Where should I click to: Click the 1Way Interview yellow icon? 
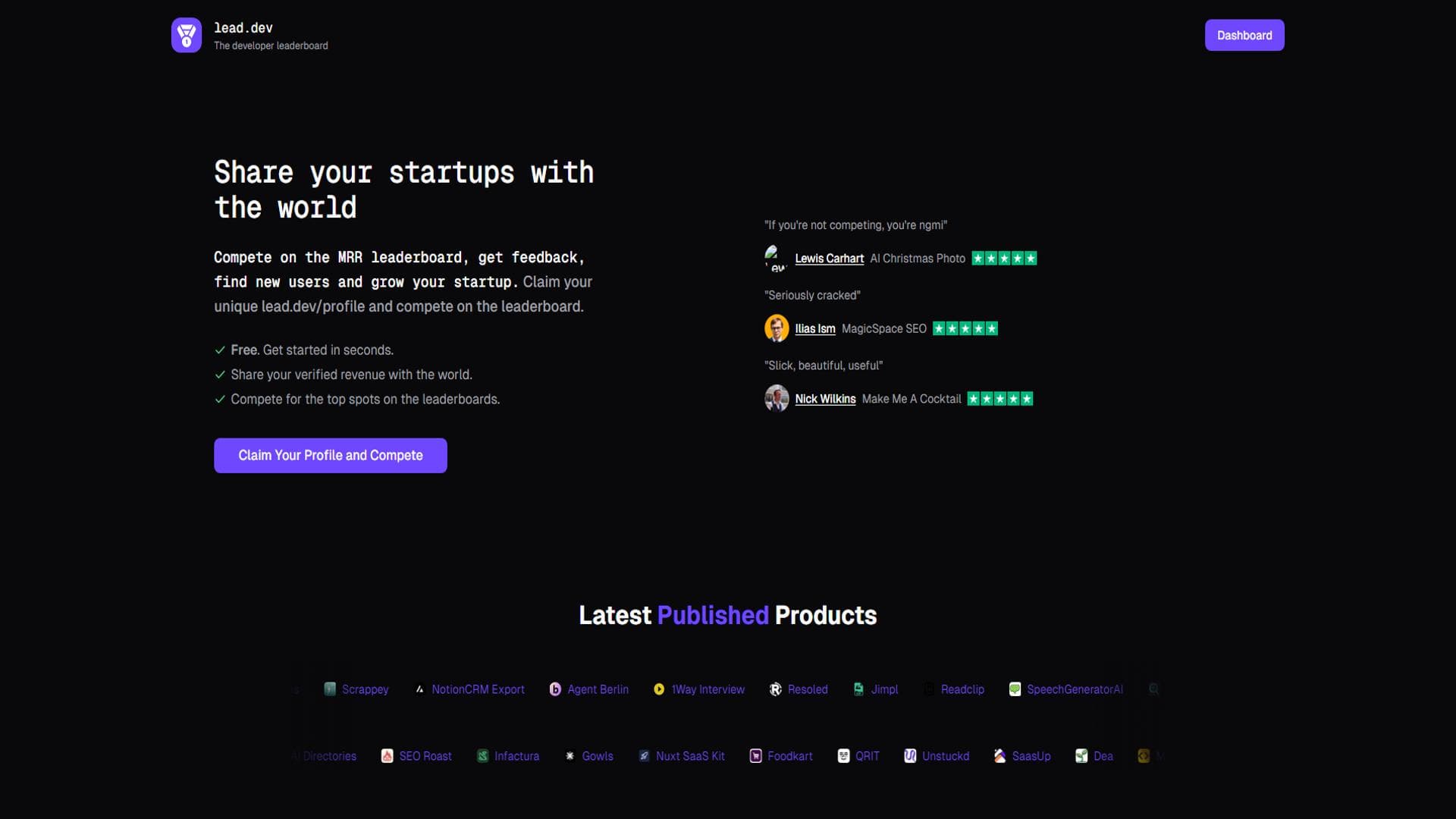pyautogui.click(x=659, y=689)
